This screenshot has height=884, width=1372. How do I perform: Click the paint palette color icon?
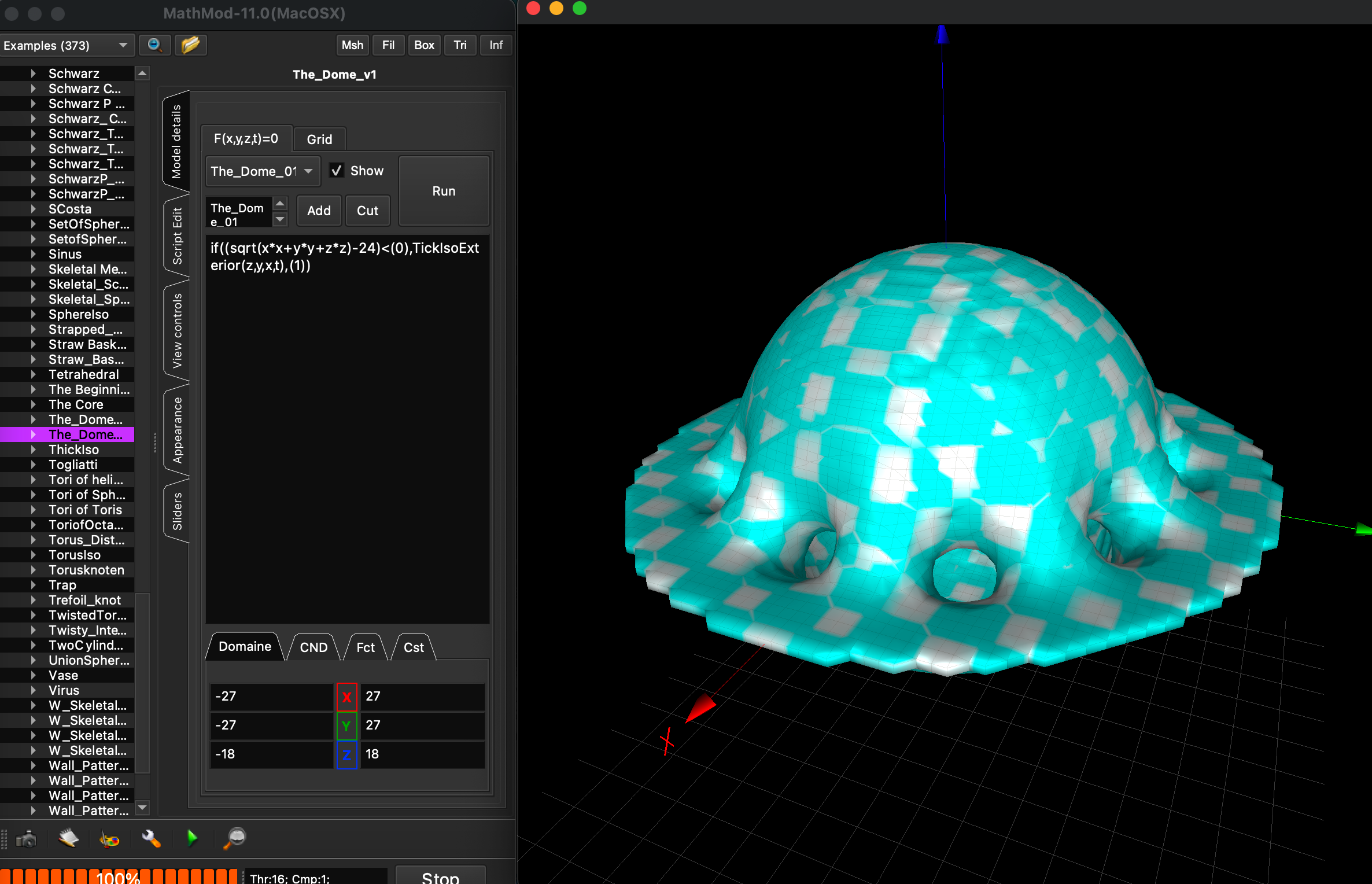109,838
